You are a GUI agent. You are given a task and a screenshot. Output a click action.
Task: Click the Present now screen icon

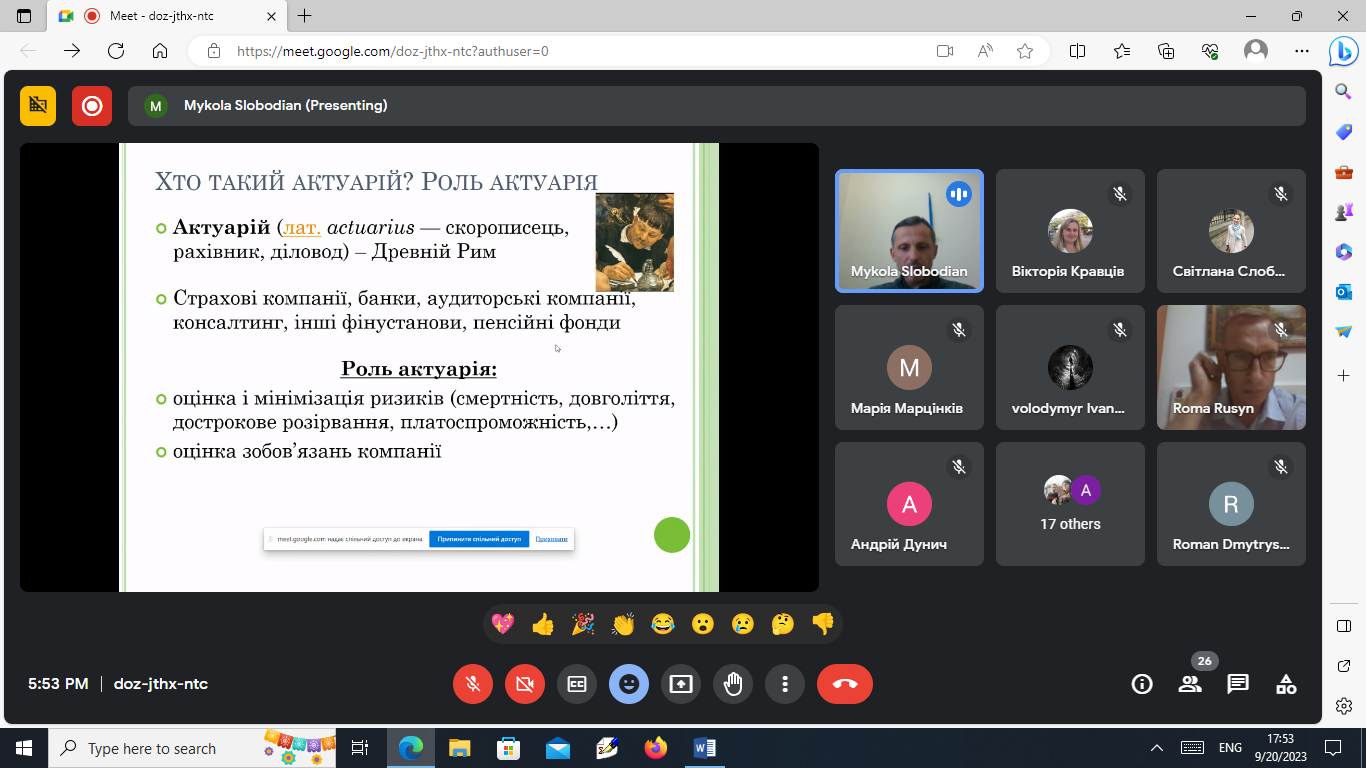pyautogui.click(x=681, y=684)
